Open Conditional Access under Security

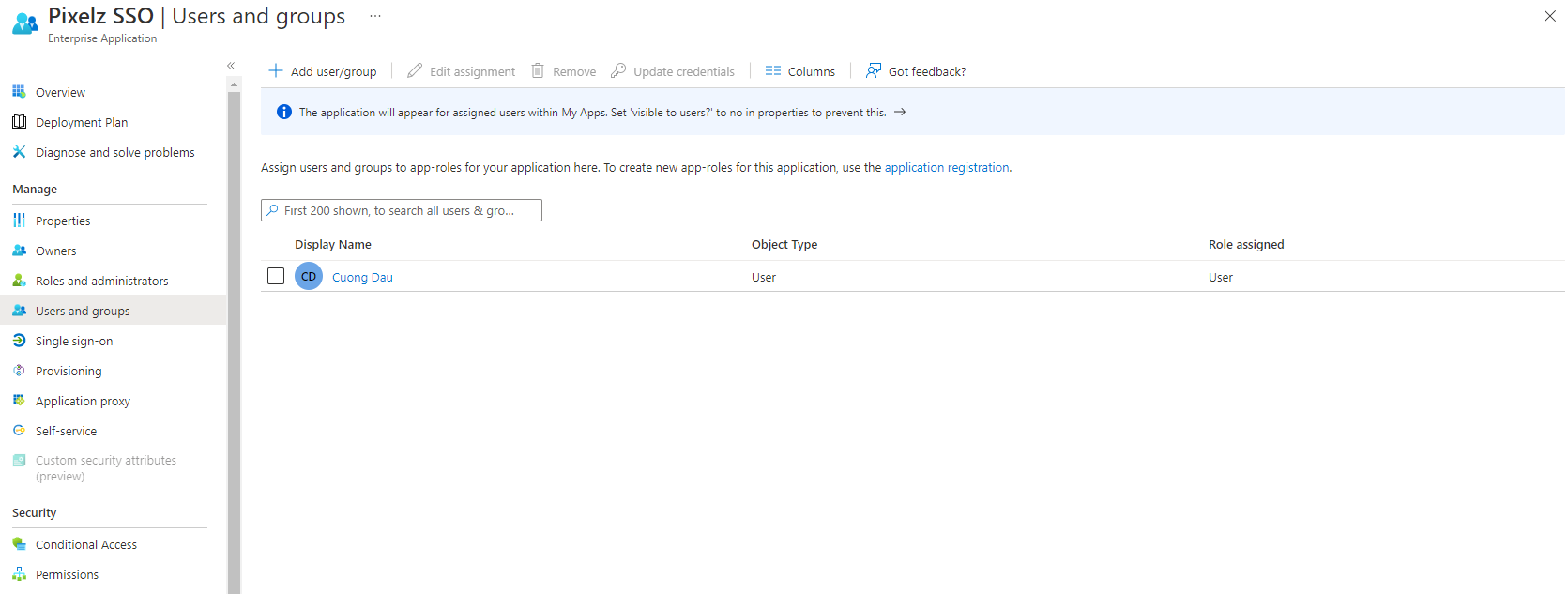click(x=86, y=544)
